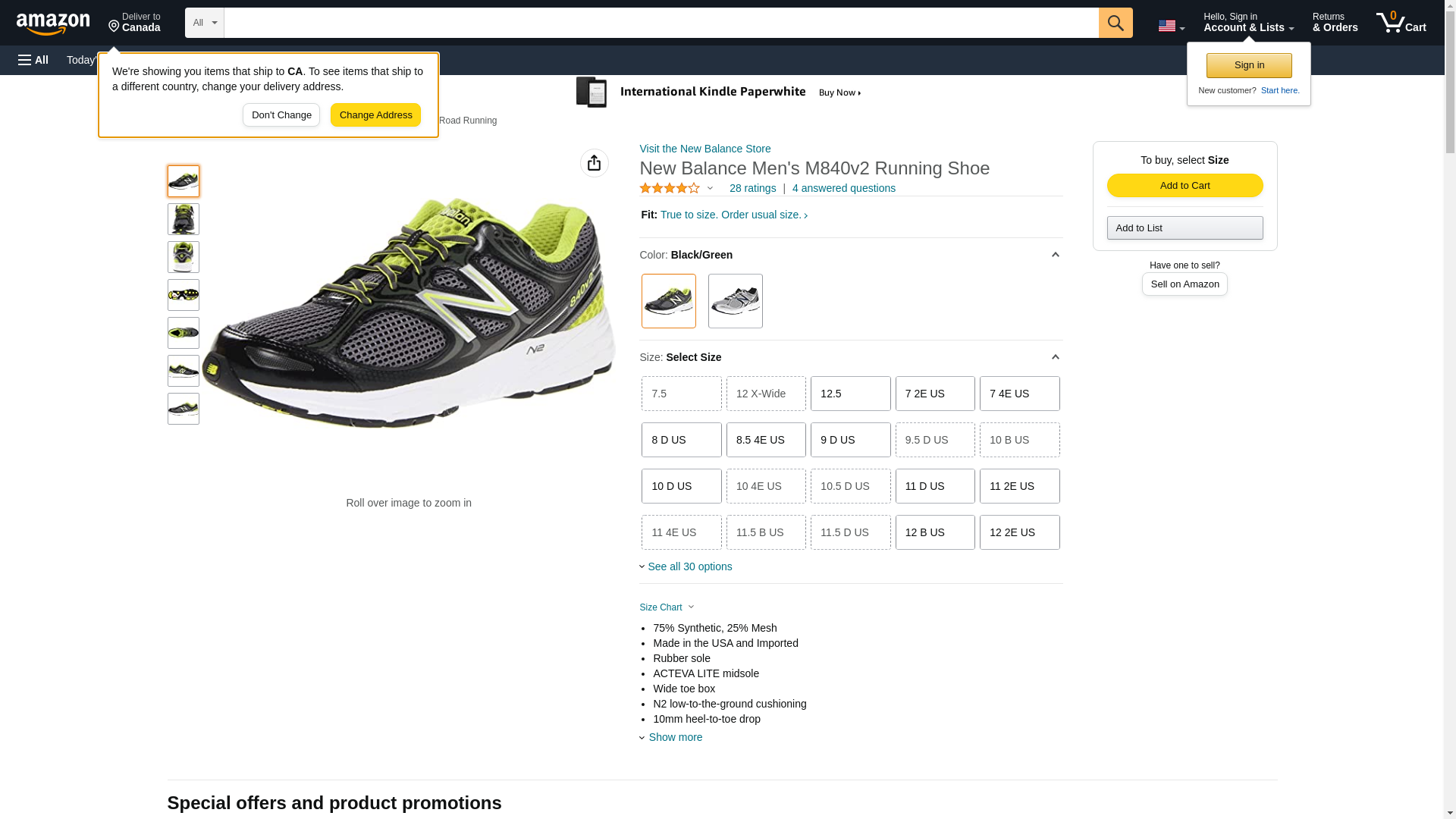This screenshot has width=1456, height=819.
Task: Choose size 11 D US option
Action: [x=934, y=486]
